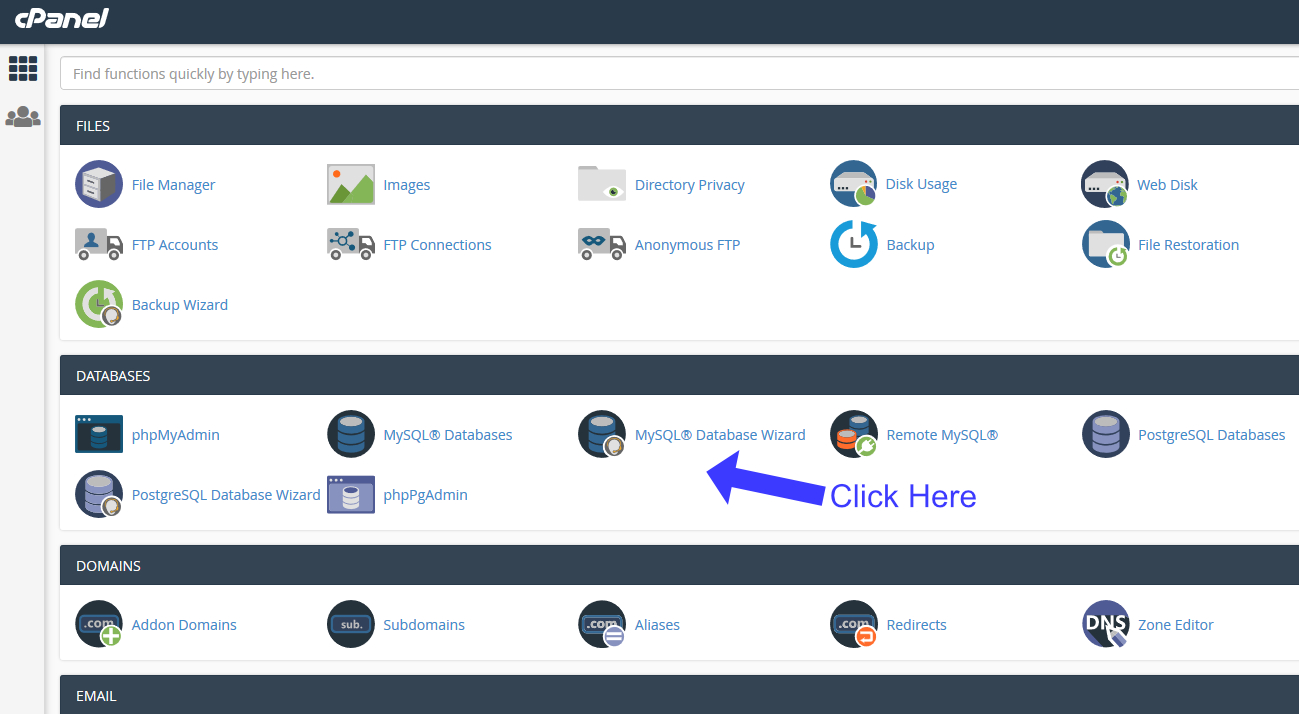Collapse the FILES section header

[679, 125]
